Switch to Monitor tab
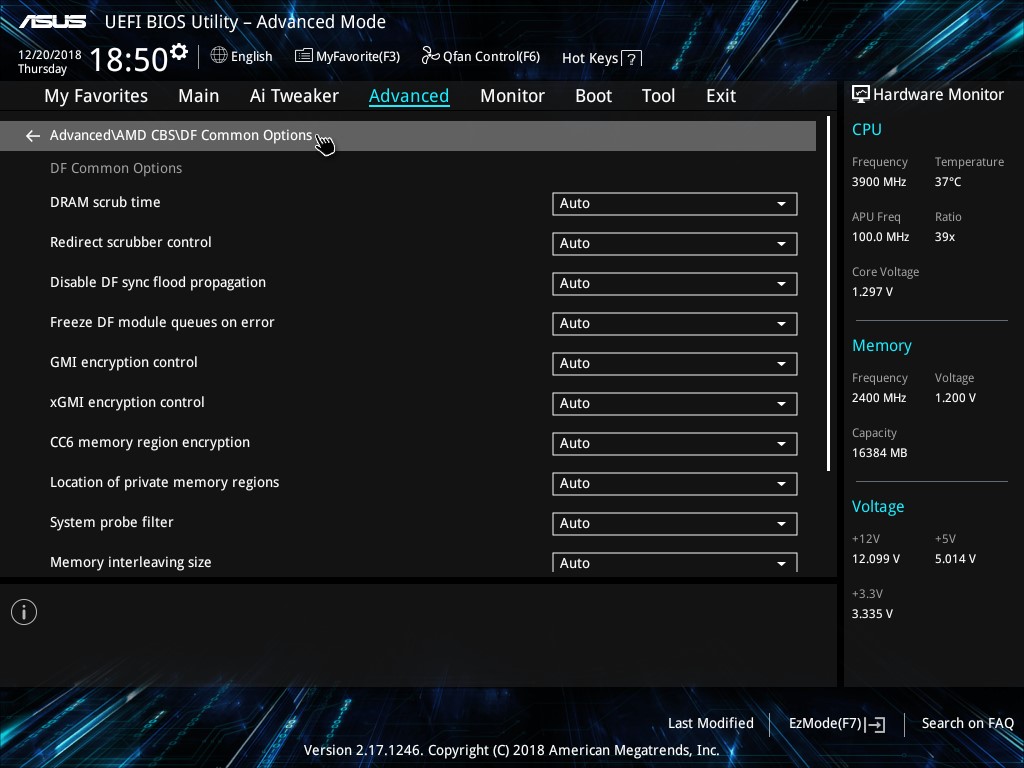The image size is (1024, 768). click(512, 96)
